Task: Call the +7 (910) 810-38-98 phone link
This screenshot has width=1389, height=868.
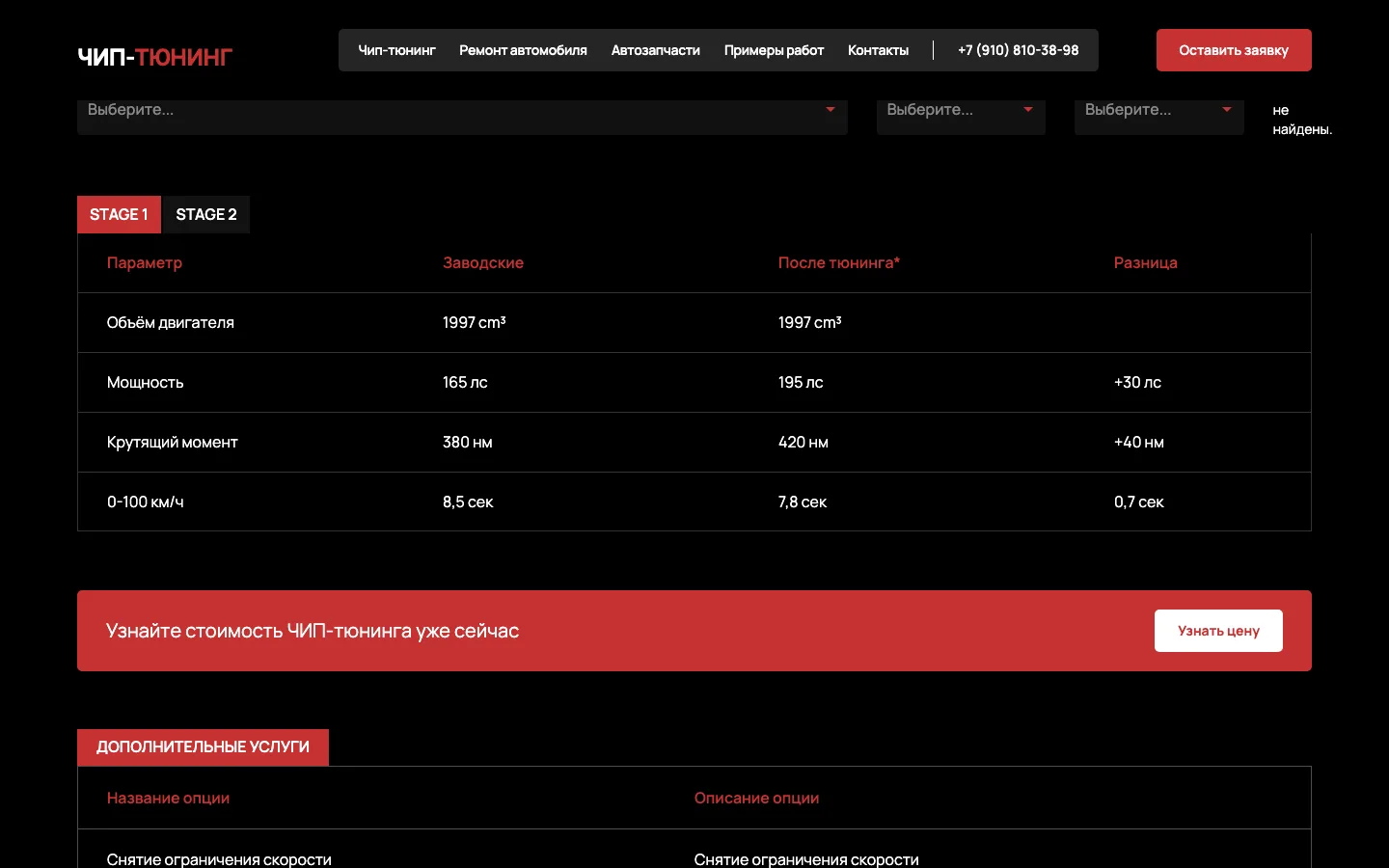Action: (x=1018, y=50)
